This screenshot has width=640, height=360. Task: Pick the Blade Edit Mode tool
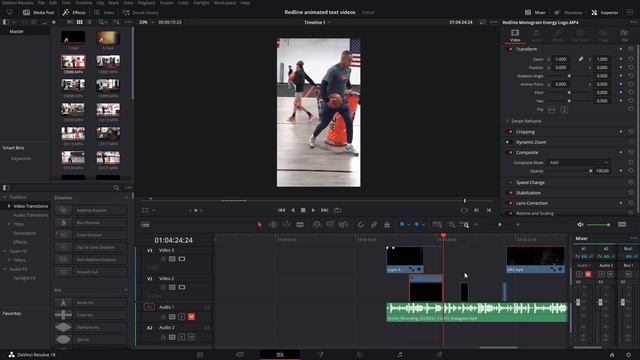(x=300, y=224)
